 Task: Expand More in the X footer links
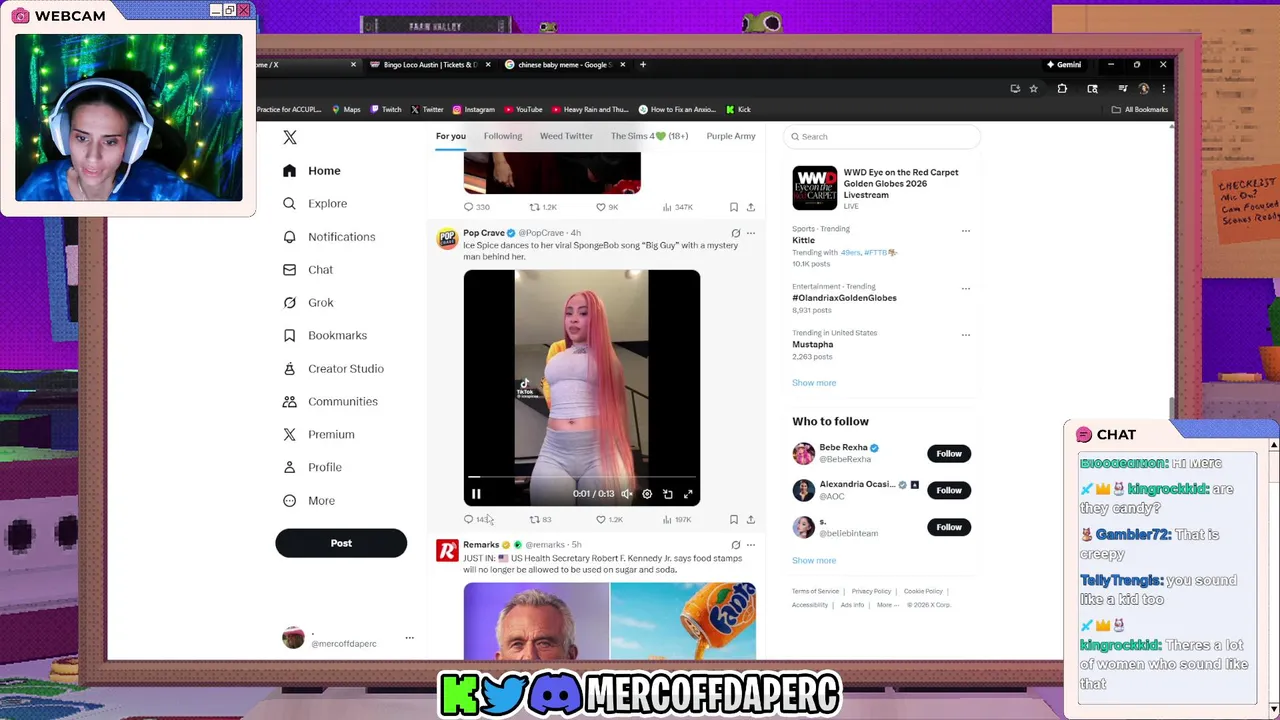tap(886, 605)
